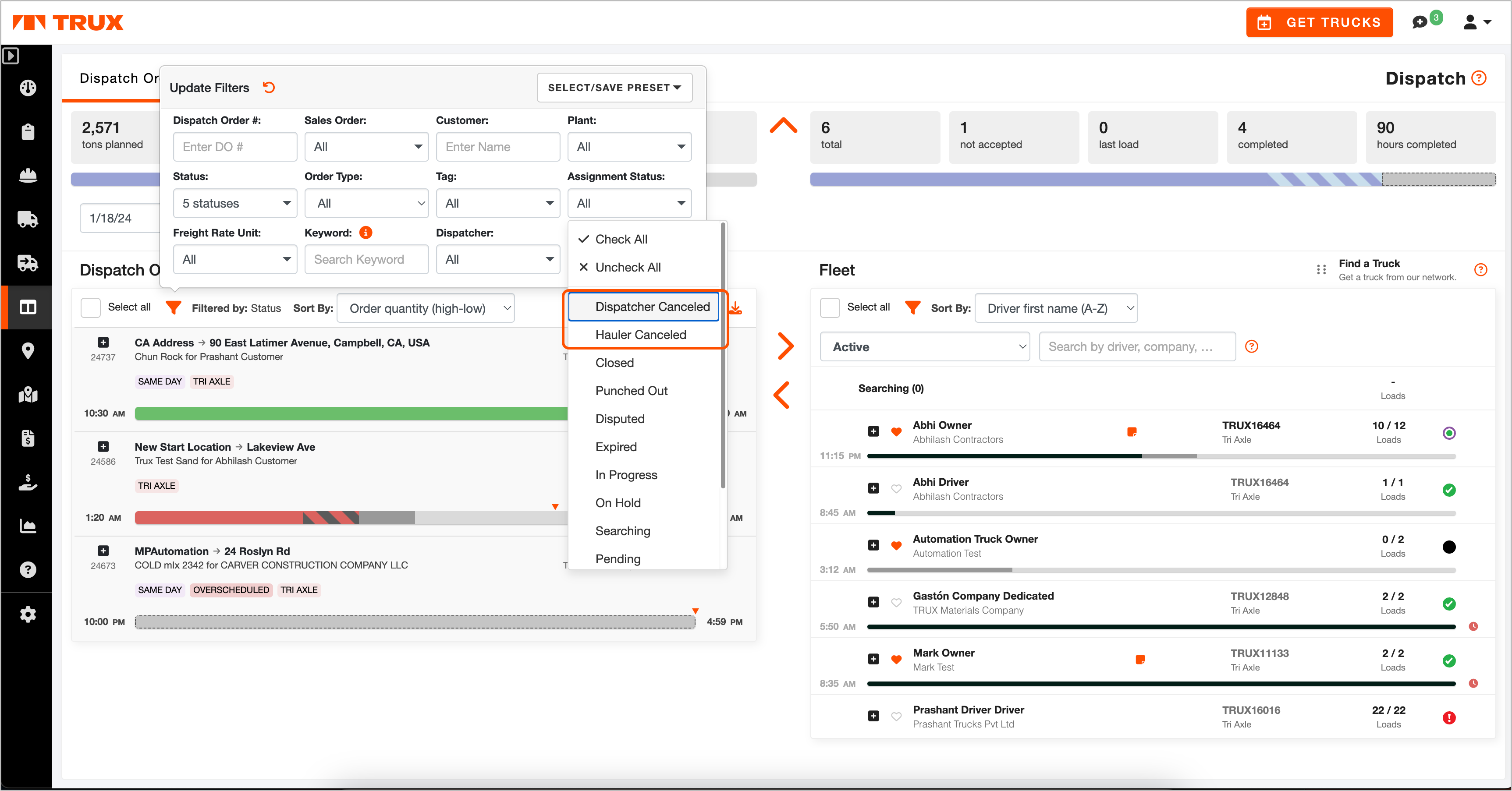Open the payments hand sidebar icon

coord(28,482)
